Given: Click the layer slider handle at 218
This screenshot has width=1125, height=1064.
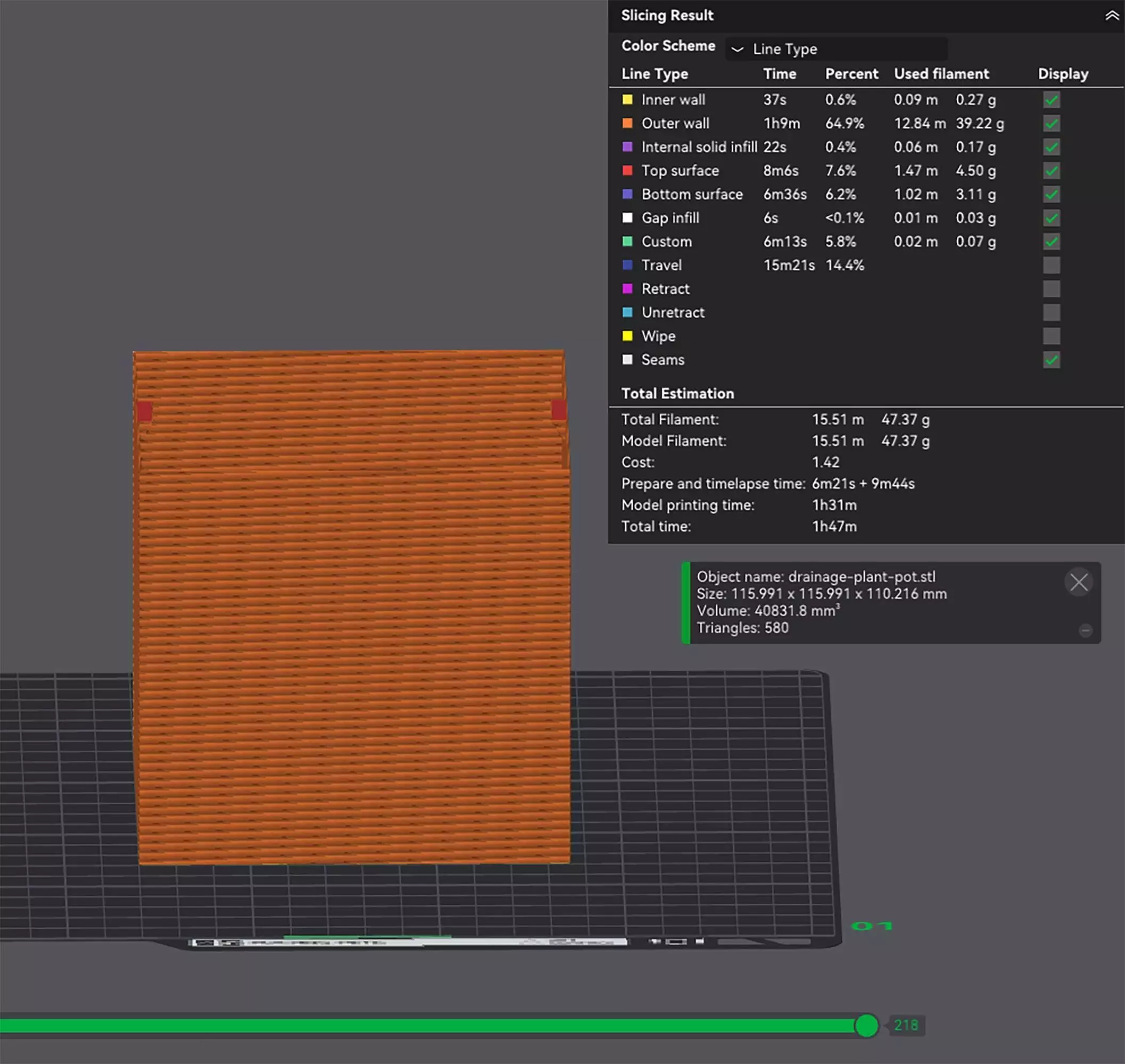Looking at the screenshot, I should [866, 1026].
